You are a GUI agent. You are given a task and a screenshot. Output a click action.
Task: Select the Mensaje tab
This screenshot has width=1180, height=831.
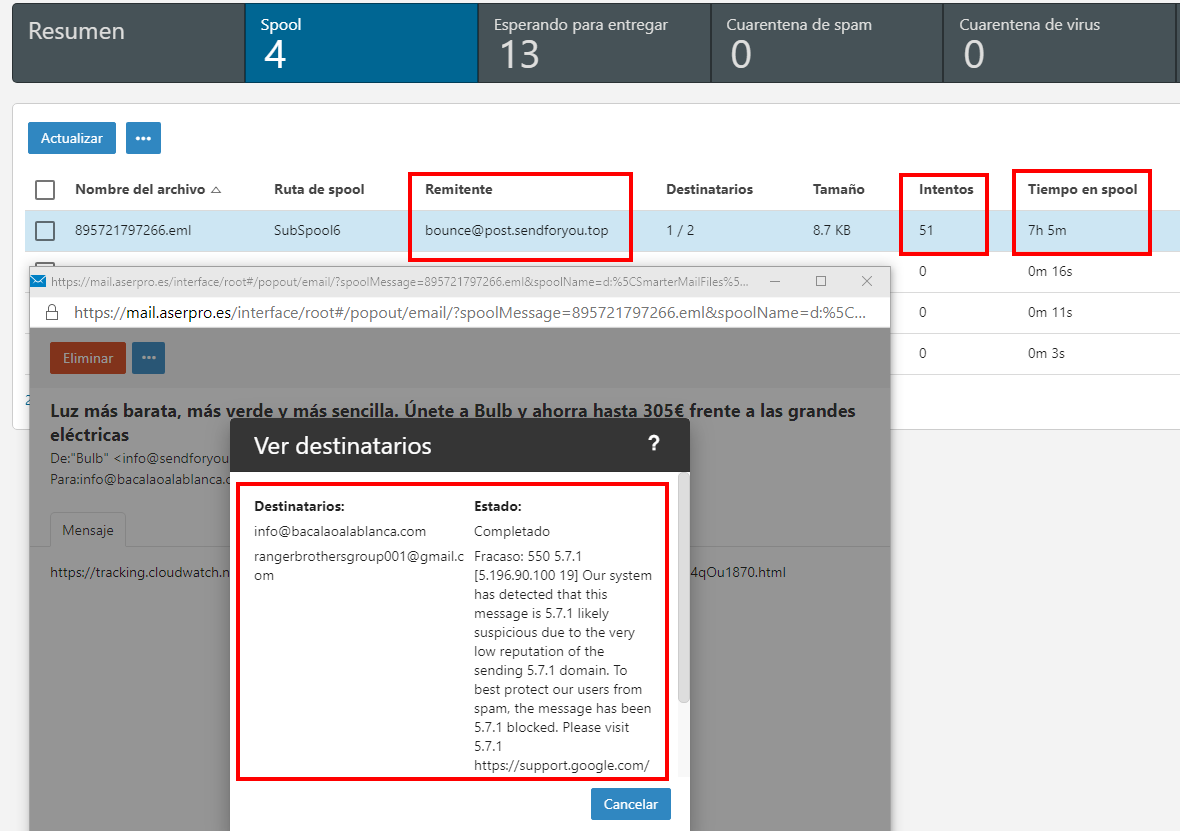88,530
